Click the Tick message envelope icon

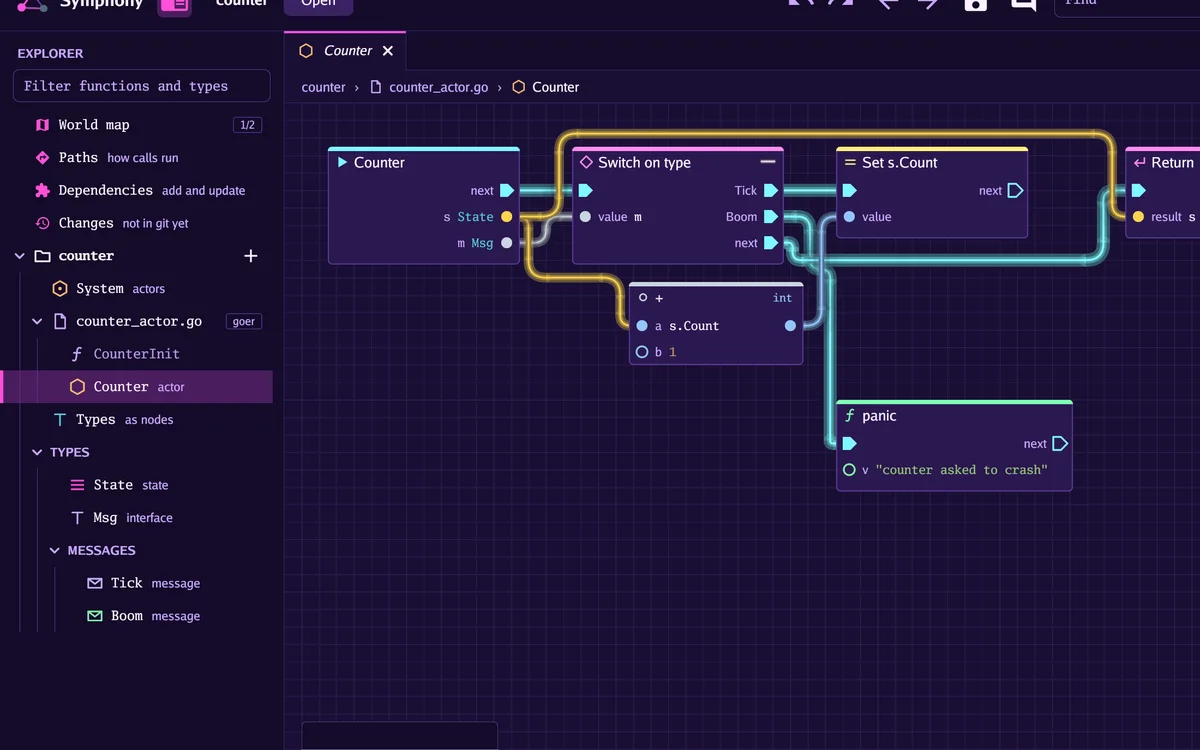(x=95, y=583)
